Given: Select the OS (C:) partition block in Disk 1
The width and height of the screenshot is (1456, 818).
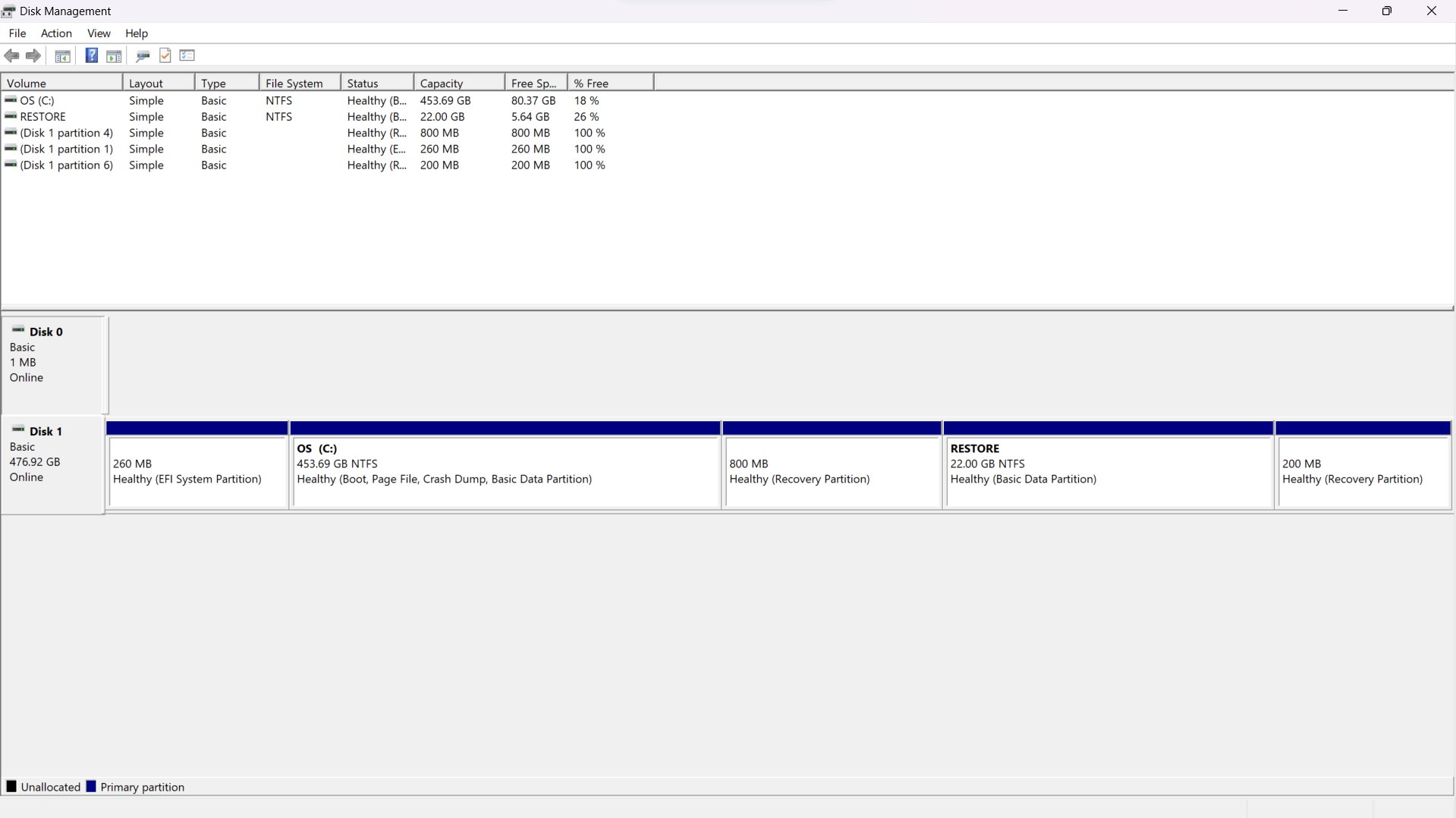Looking at the screenshot, I should [505, 465].
